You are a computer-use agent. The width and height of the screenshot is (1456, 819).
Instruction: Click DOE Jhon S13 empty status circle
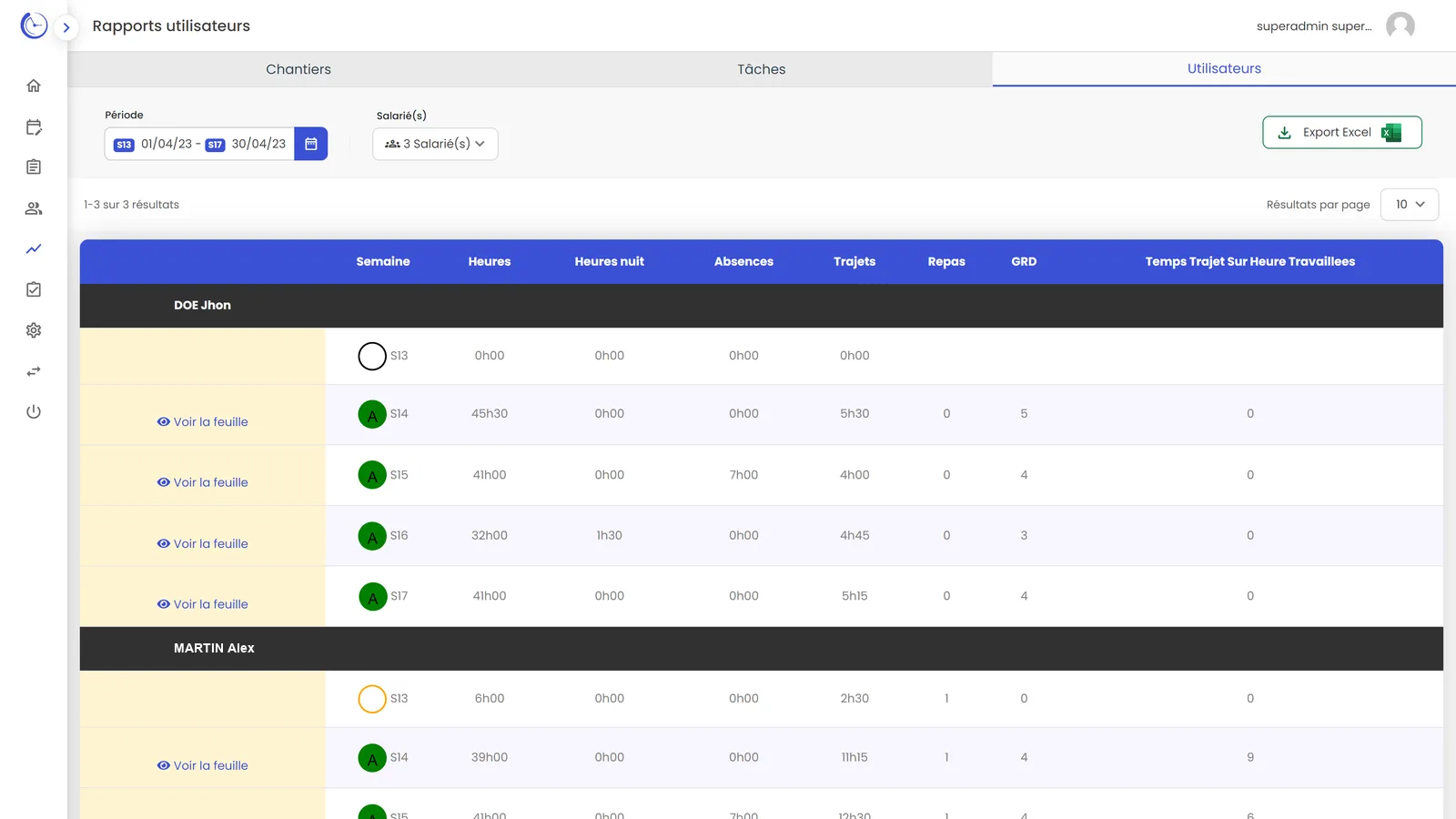[x=372, y=356]
